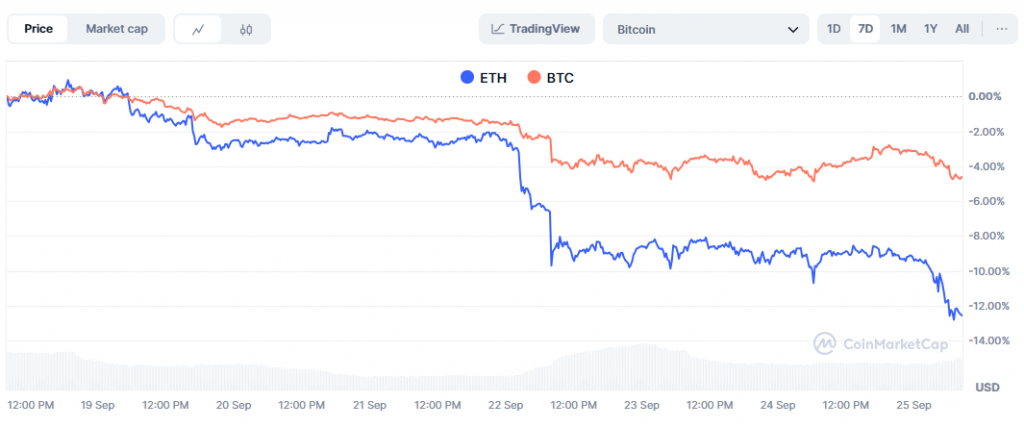Click the blue ETH legend dot
1024x428 pixels.
[466, 77]
